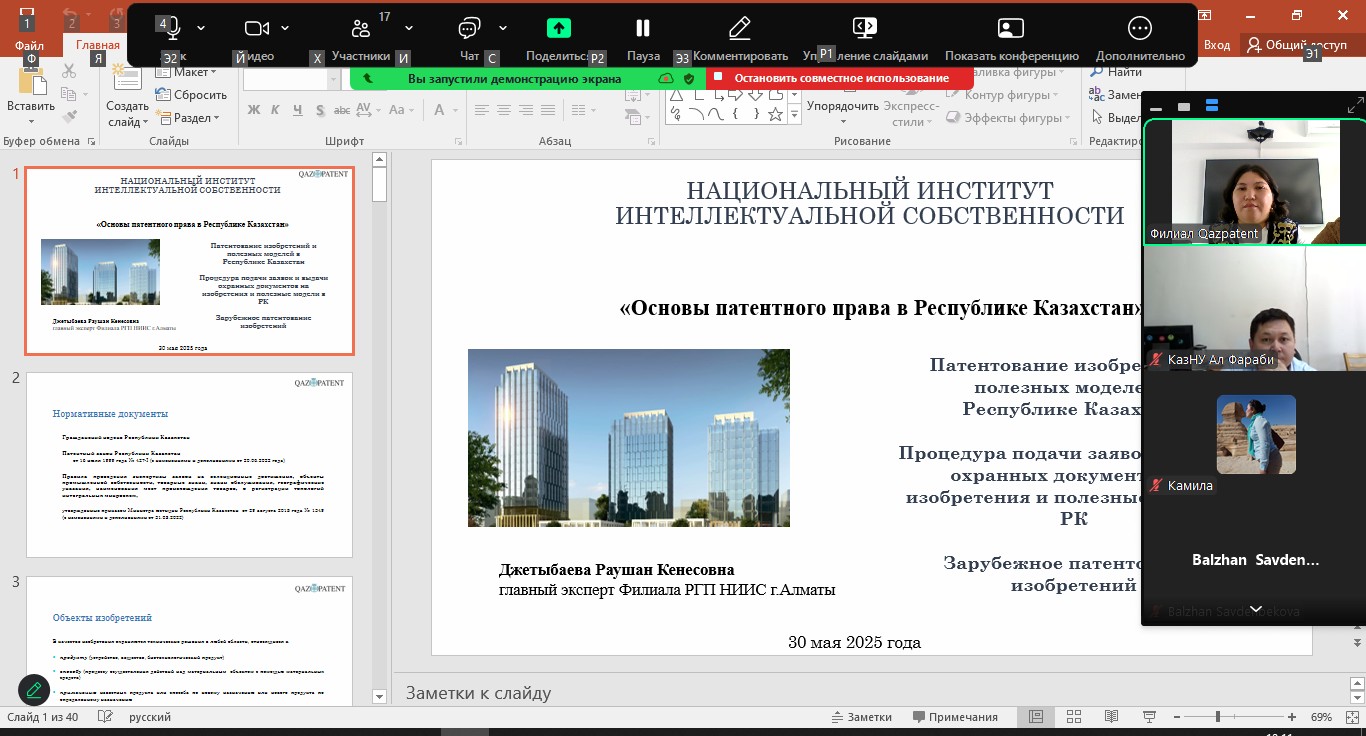The width and height of the screenshot is (1366, 736).
Task: Open the Файл menu tab
Action: point(29,45)
